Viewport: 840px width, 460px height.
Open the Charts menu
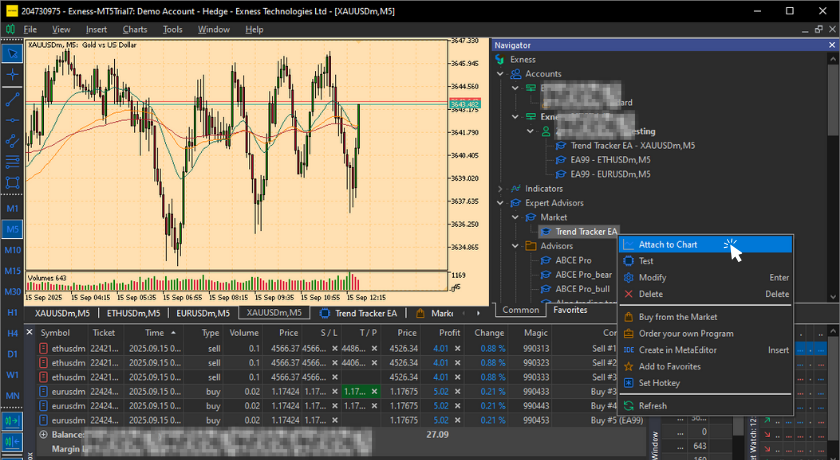point(135,29)
